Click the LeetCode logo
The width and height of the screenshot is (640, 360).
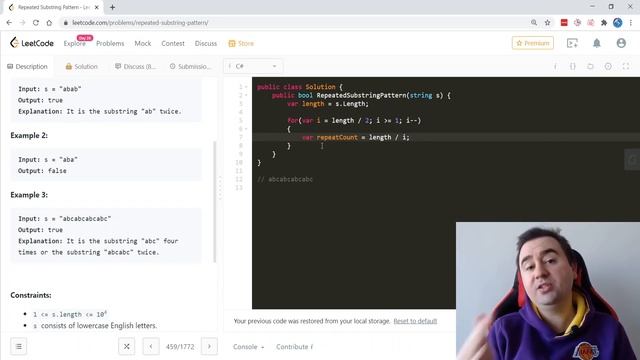[32, 43]
